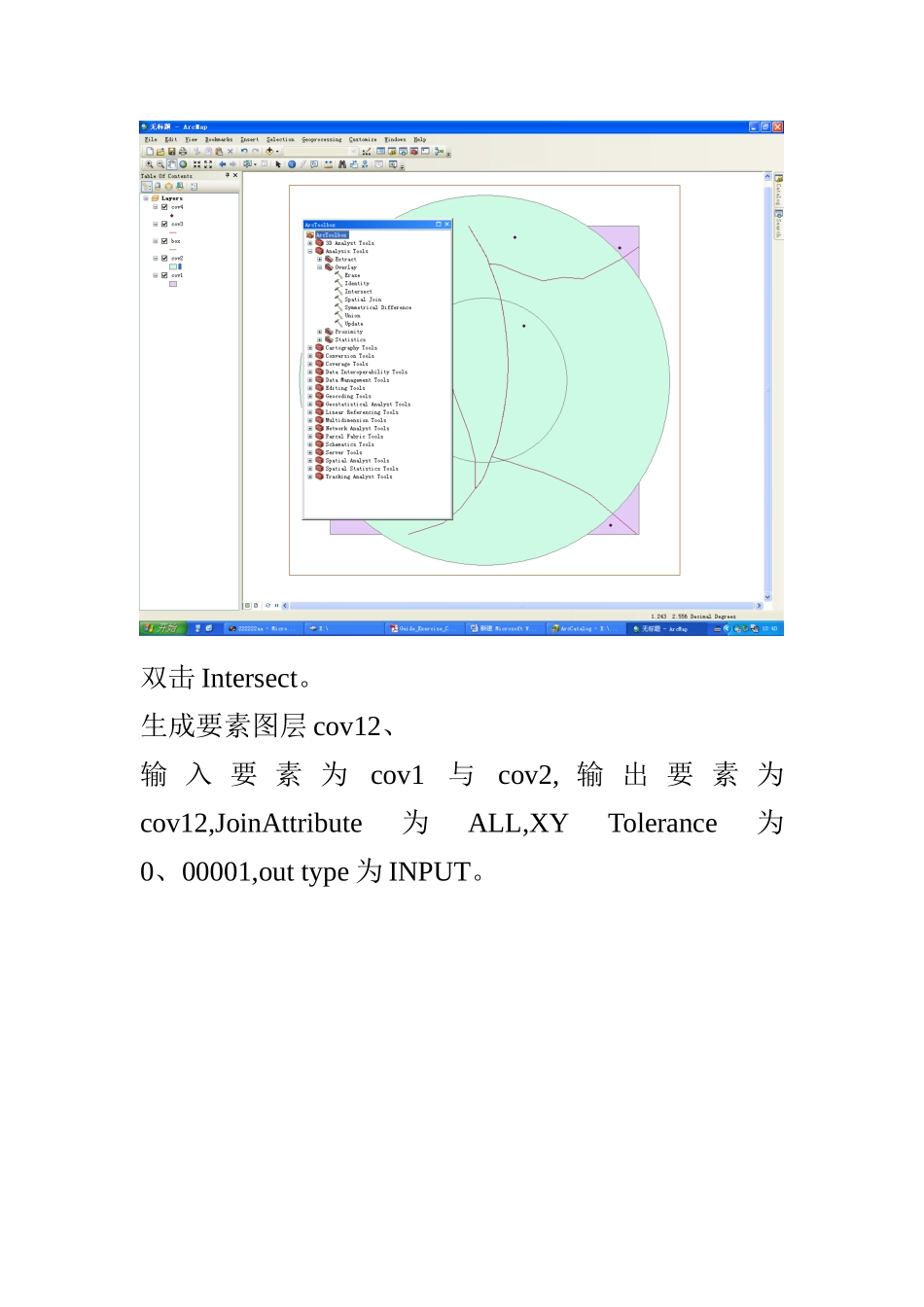
Task: Toggle cov3 layer visibility checkbox
Action: point(164,225)
